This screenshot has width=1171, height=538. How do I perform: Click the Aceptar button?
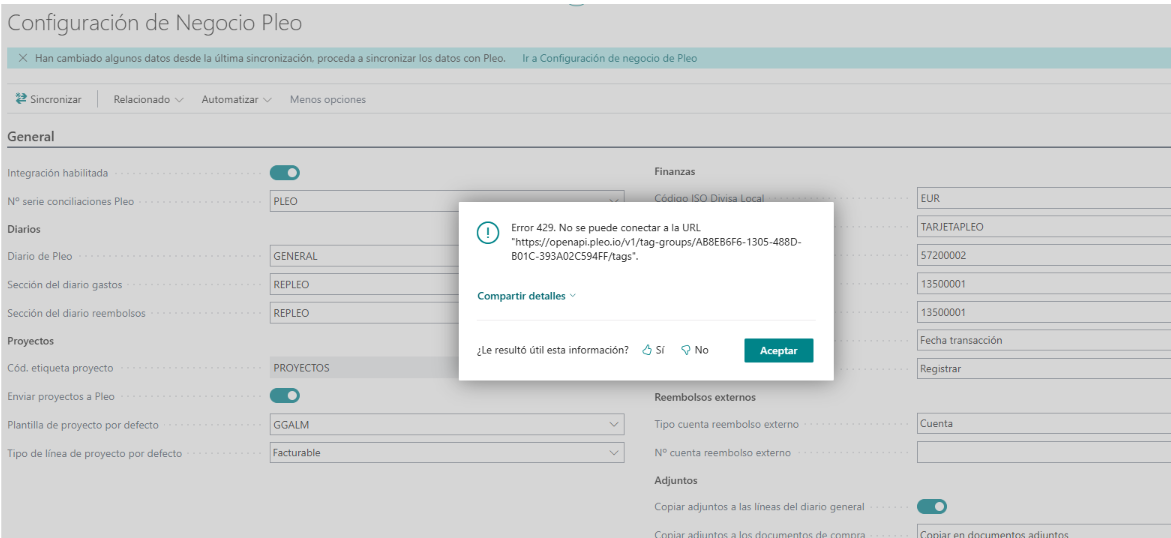coord(778,350)
